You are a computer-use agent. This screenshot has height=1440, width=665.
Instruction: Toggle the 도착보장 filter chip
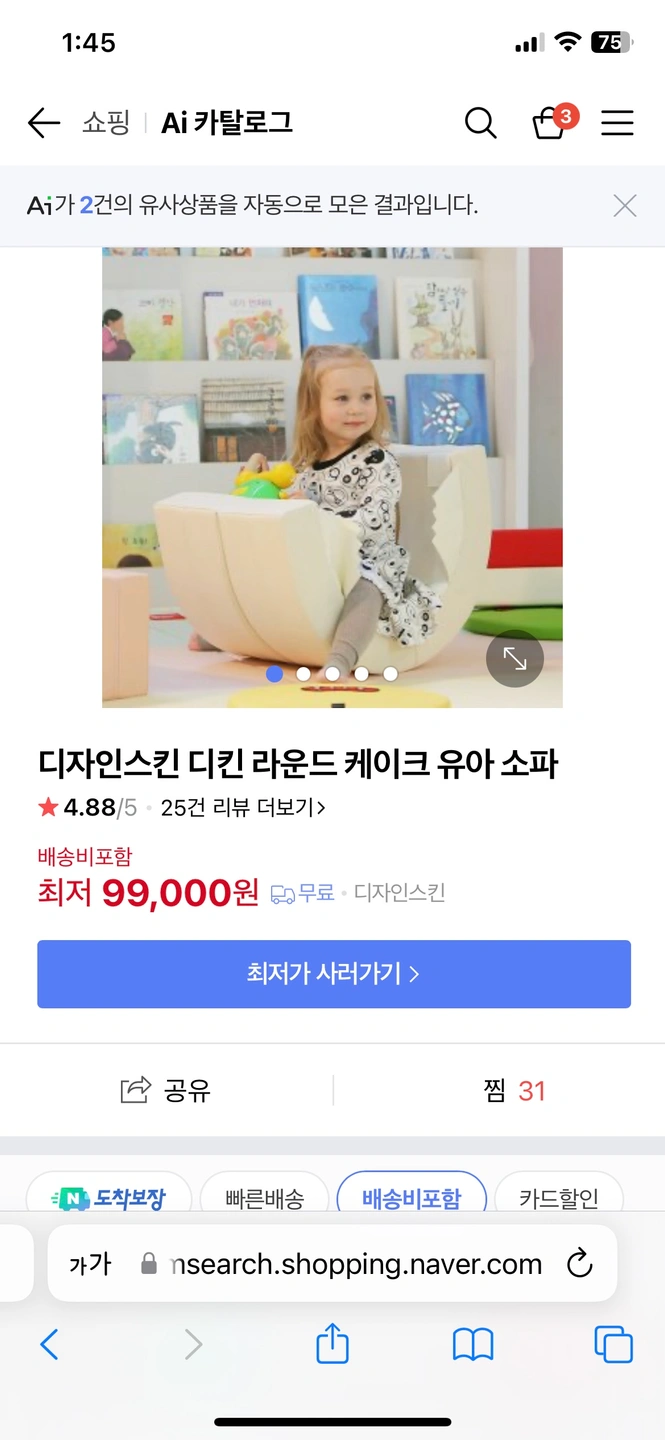108,1198
